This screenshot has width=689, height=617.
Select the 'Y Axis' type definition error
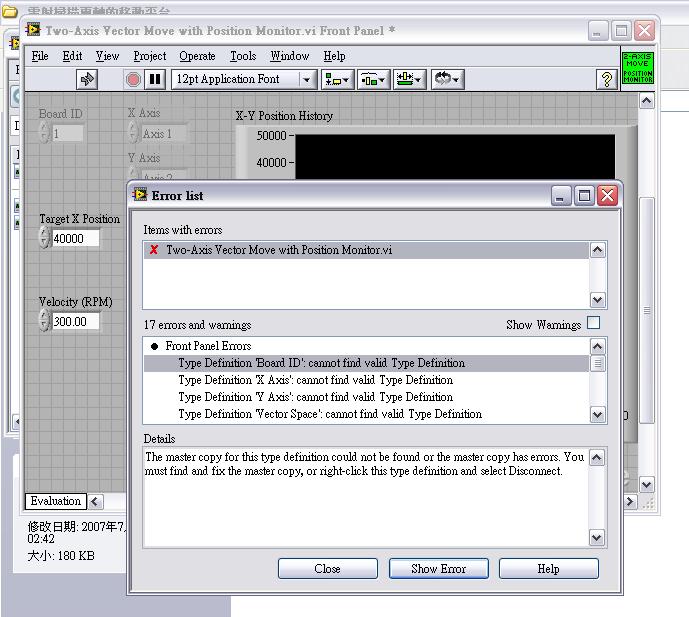pos(366,397)
